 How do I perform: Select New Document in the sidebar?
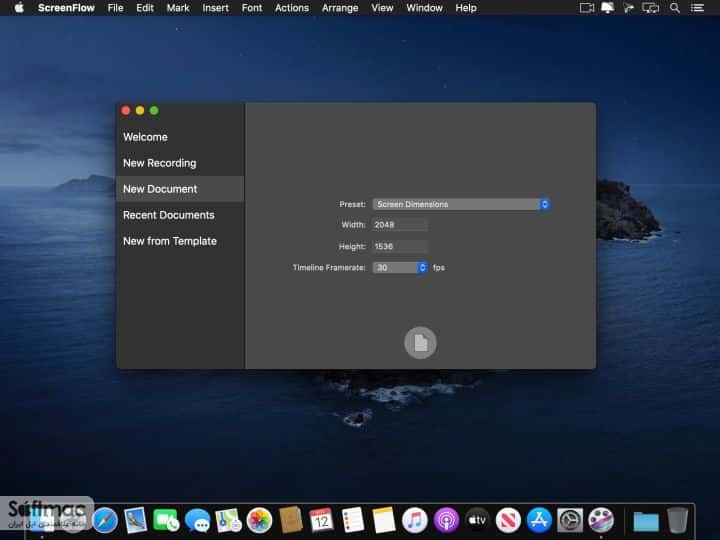(180, 189)
